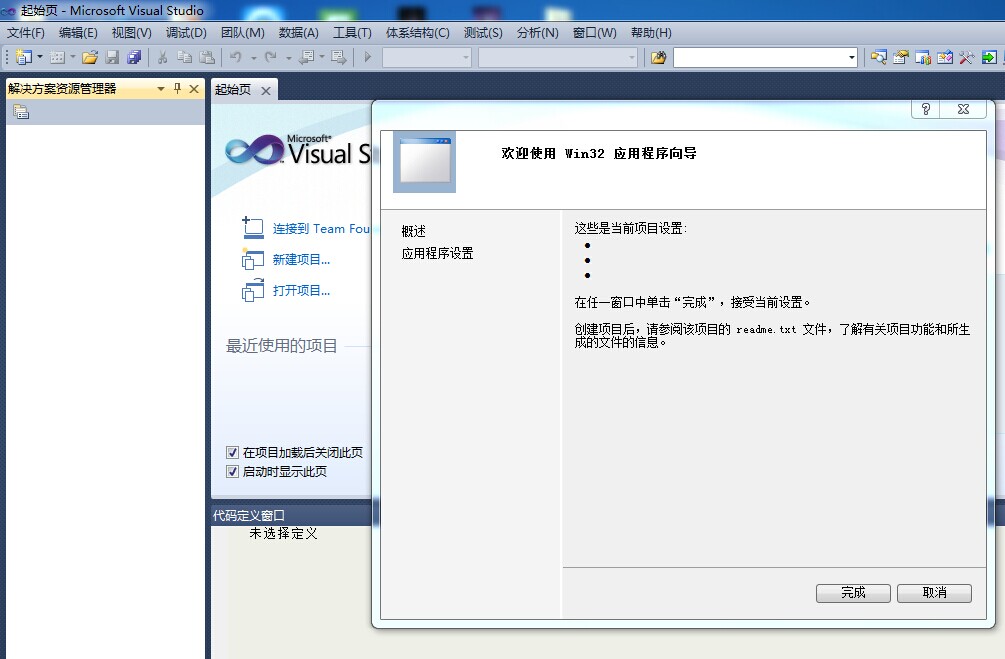Click the wizard help question mark button
Image resolution: width=1005 pixels, height=659 pixels.
pos(926,109)
